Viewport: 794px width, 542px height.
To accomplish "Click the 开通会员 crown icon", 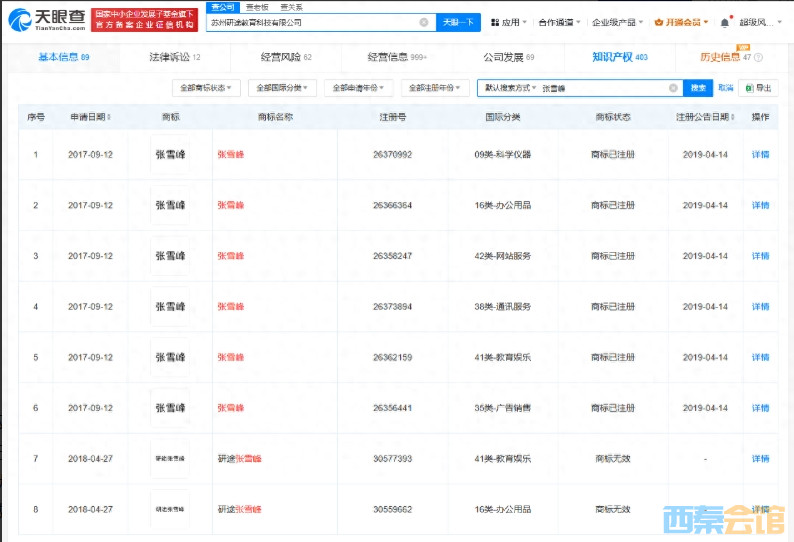I will [x=658, y=22].
